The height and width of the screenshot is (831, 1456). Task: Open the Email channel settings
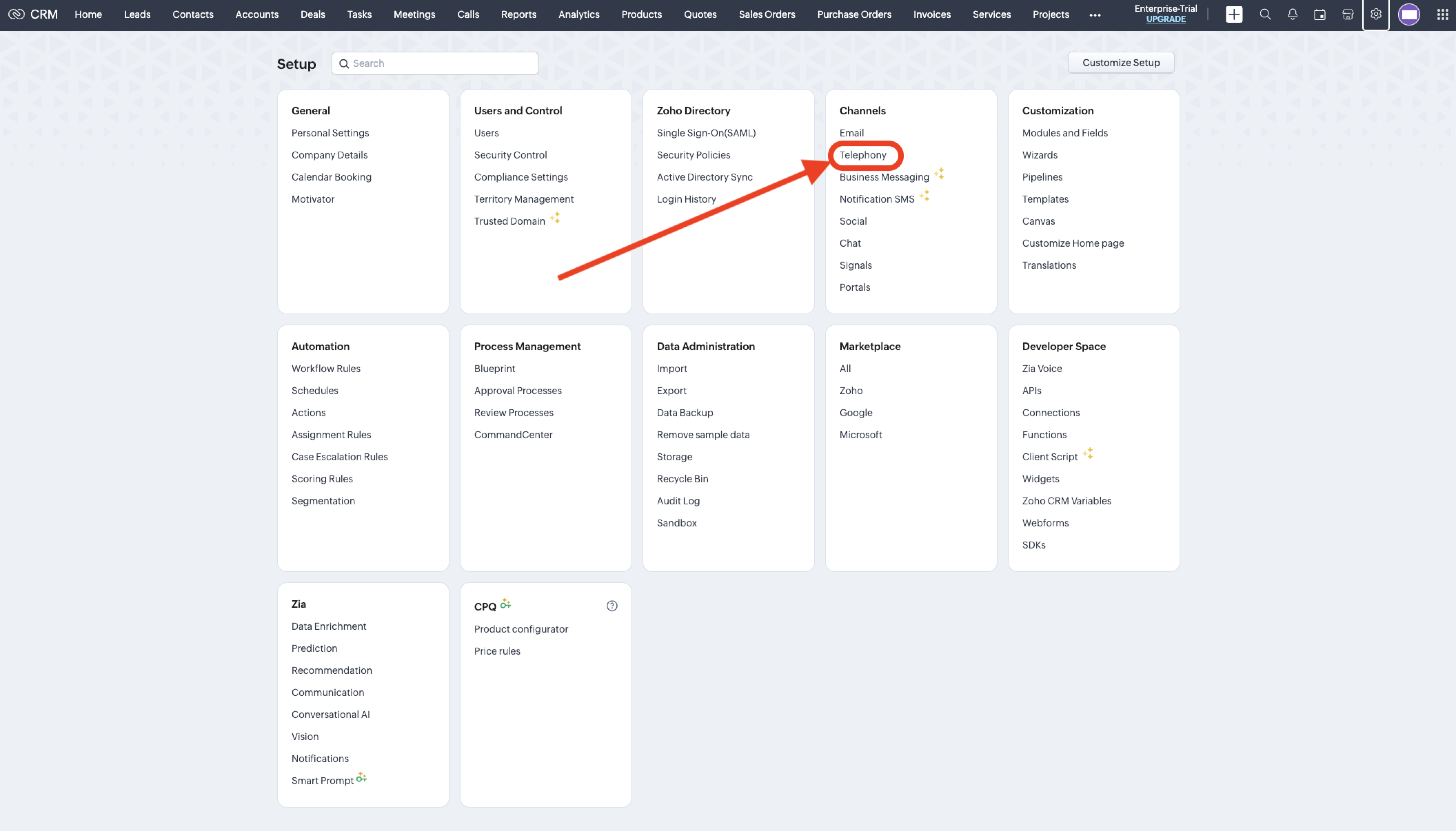point(851,132)
